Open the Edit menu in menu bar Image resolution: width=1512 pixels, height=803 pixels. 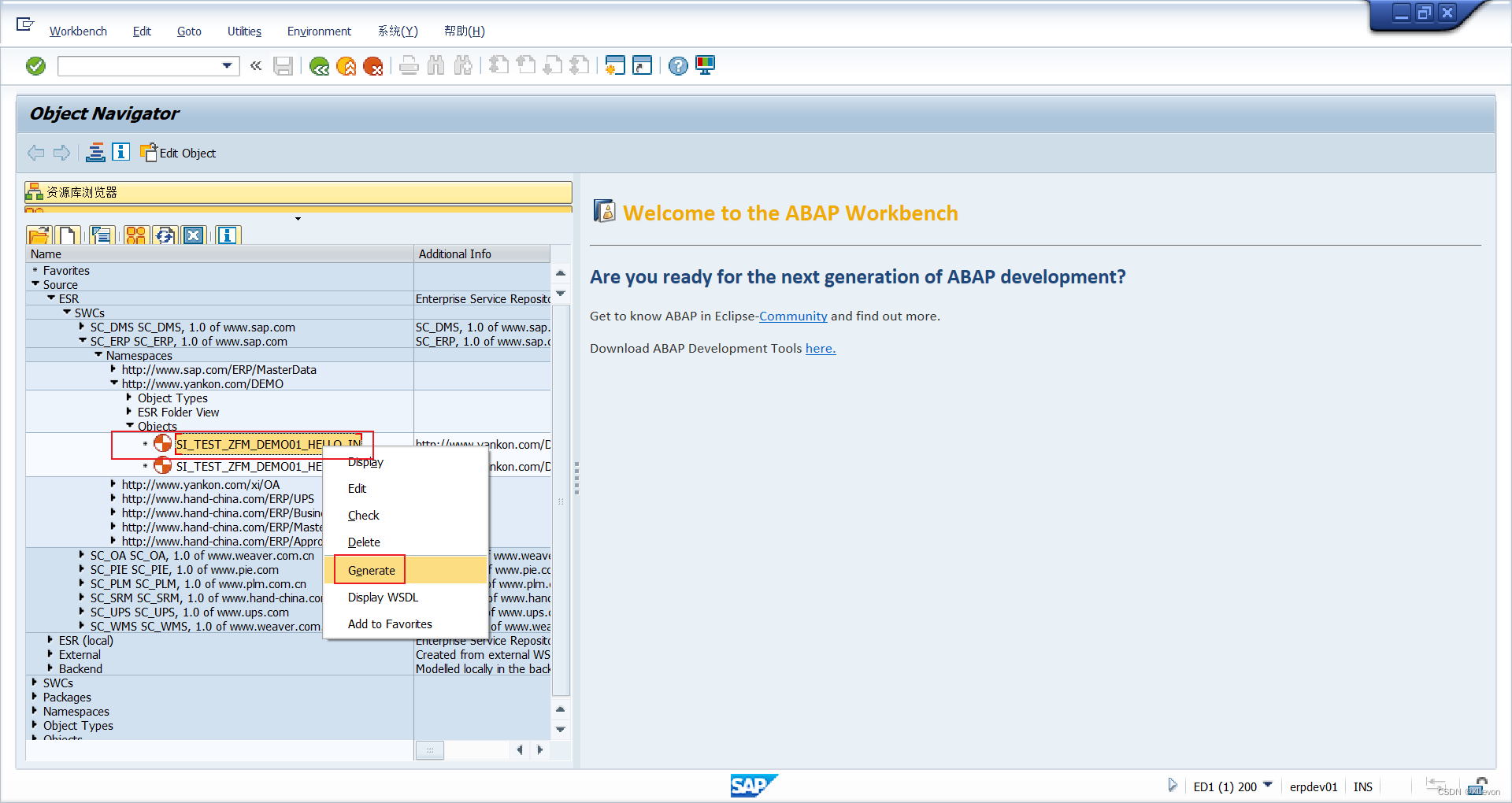(142, 31)
